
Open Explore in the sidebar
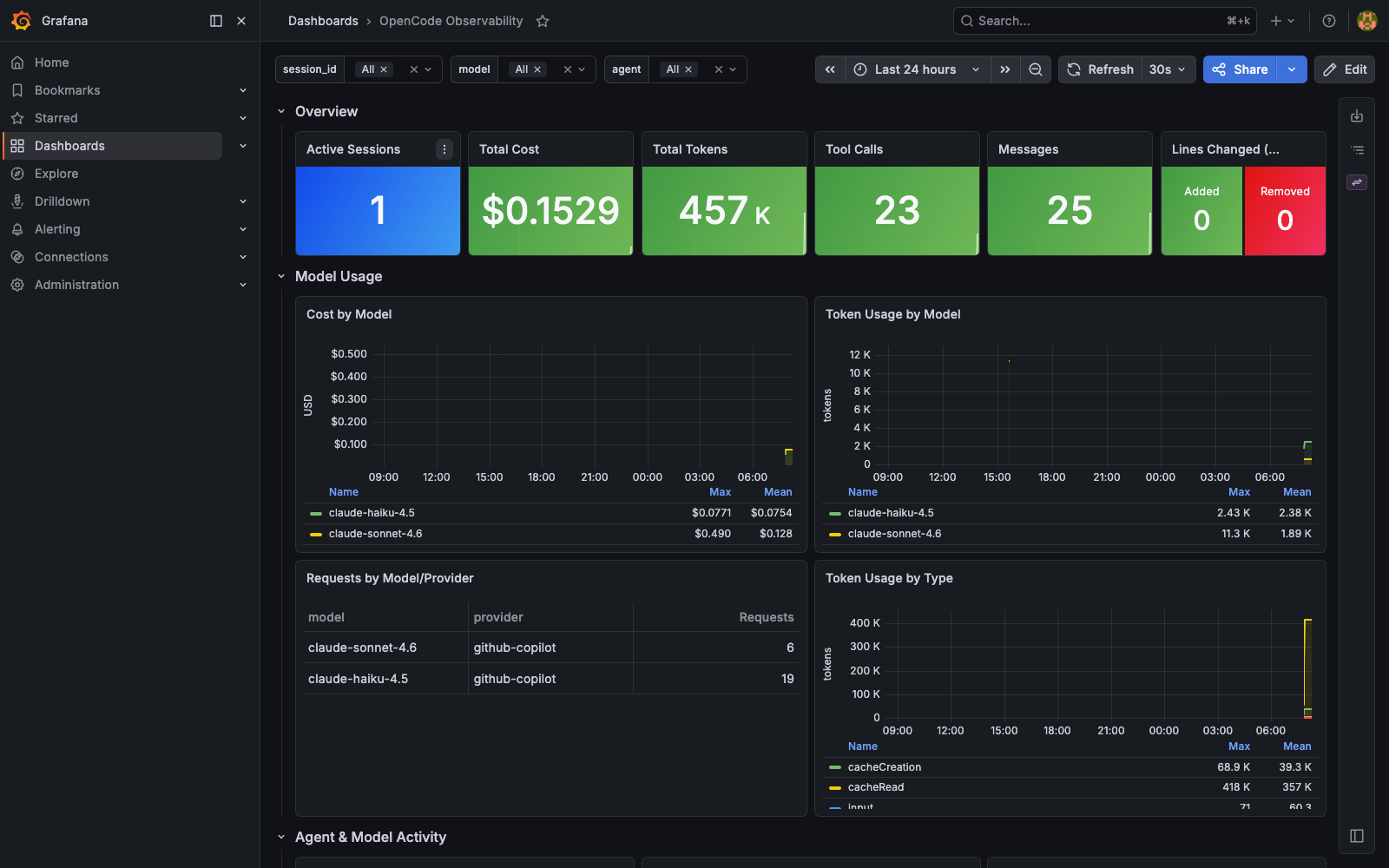(56, 174)
